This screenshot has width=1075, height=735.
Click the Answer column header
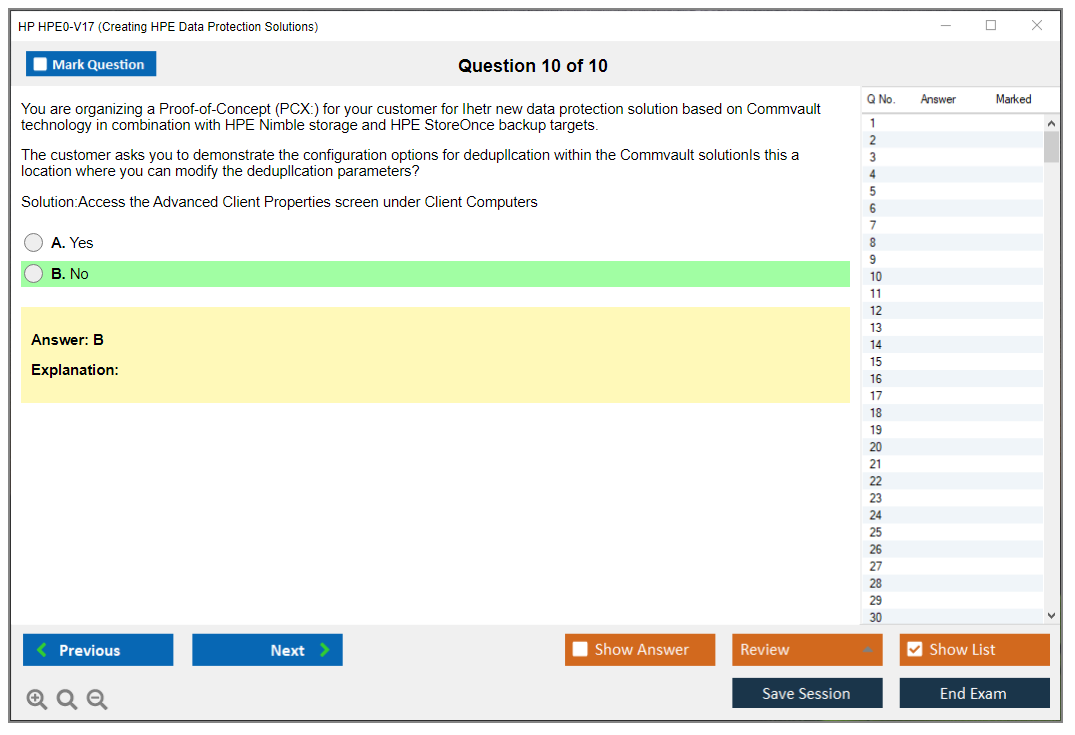pyautogui.click(x=938, y=99)
